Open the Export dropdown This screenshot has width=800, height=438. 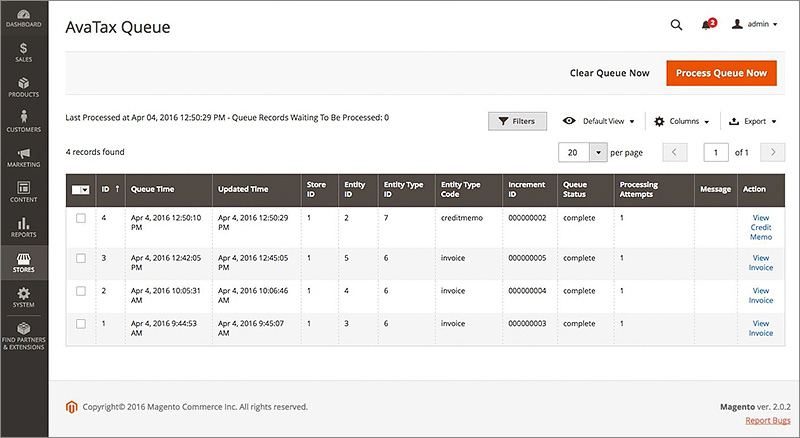753,121
